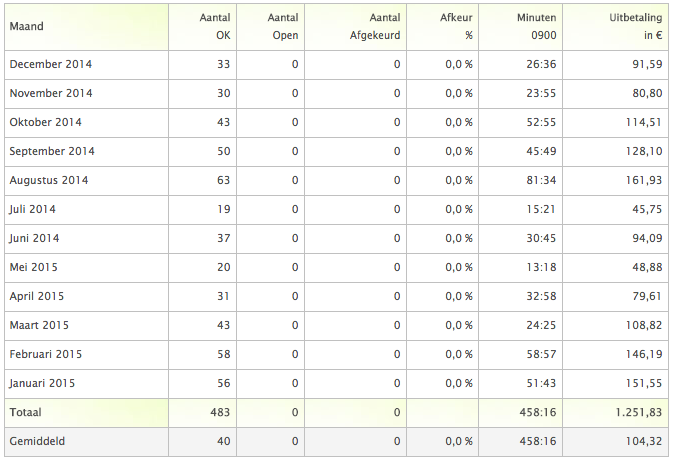Select the Augustus 2014 payout value 161,93

pos(644,180)
